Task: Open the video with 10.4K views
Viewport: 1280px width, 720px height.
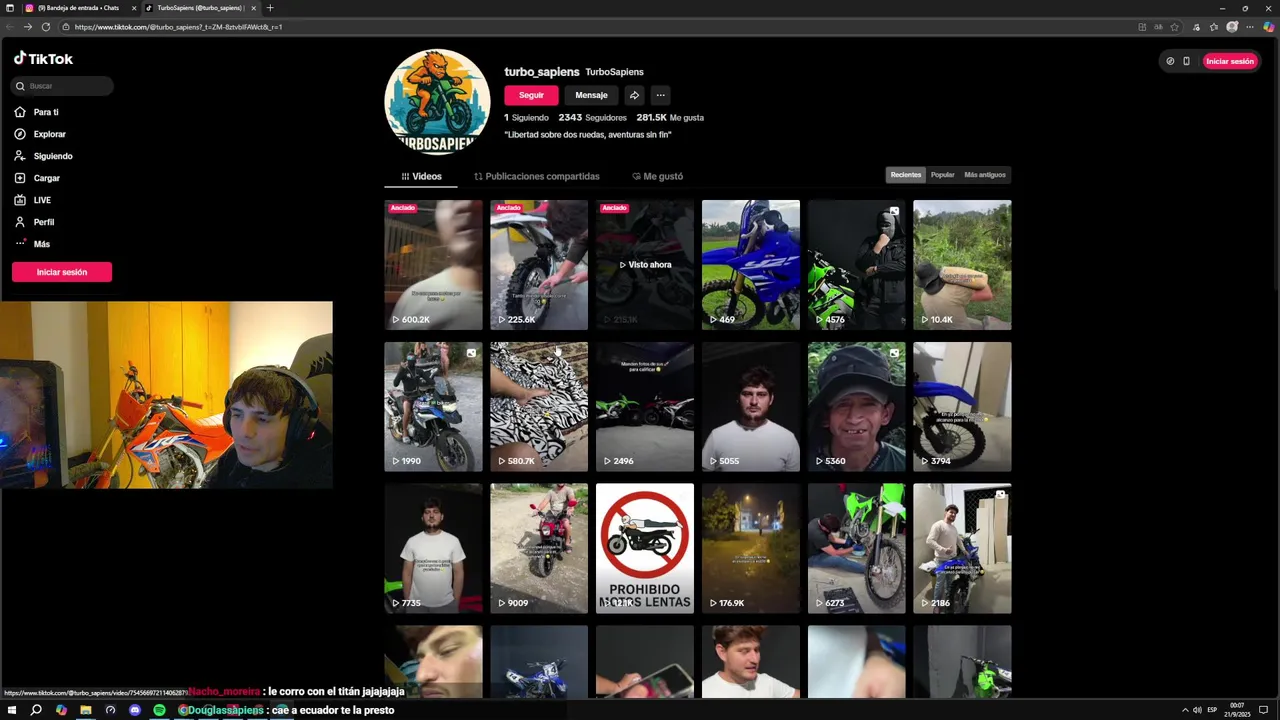Action: 962,265
